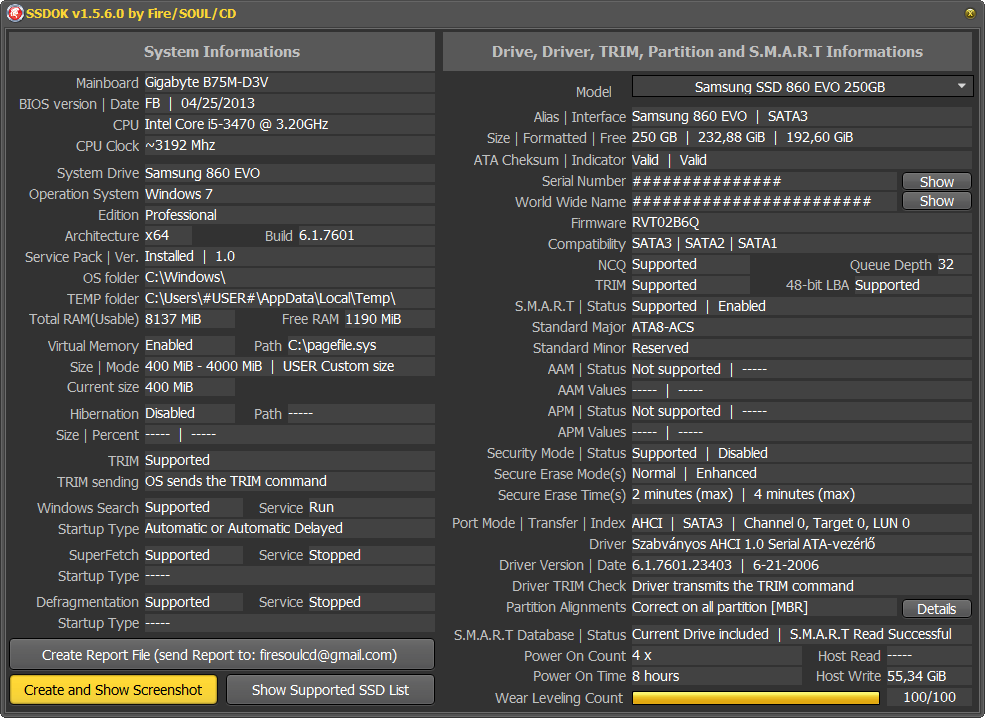The image size is (985, 718).
Task: Click the Drive, Driver, TRIM, Partition header
Action: click(x=707, y=52)
